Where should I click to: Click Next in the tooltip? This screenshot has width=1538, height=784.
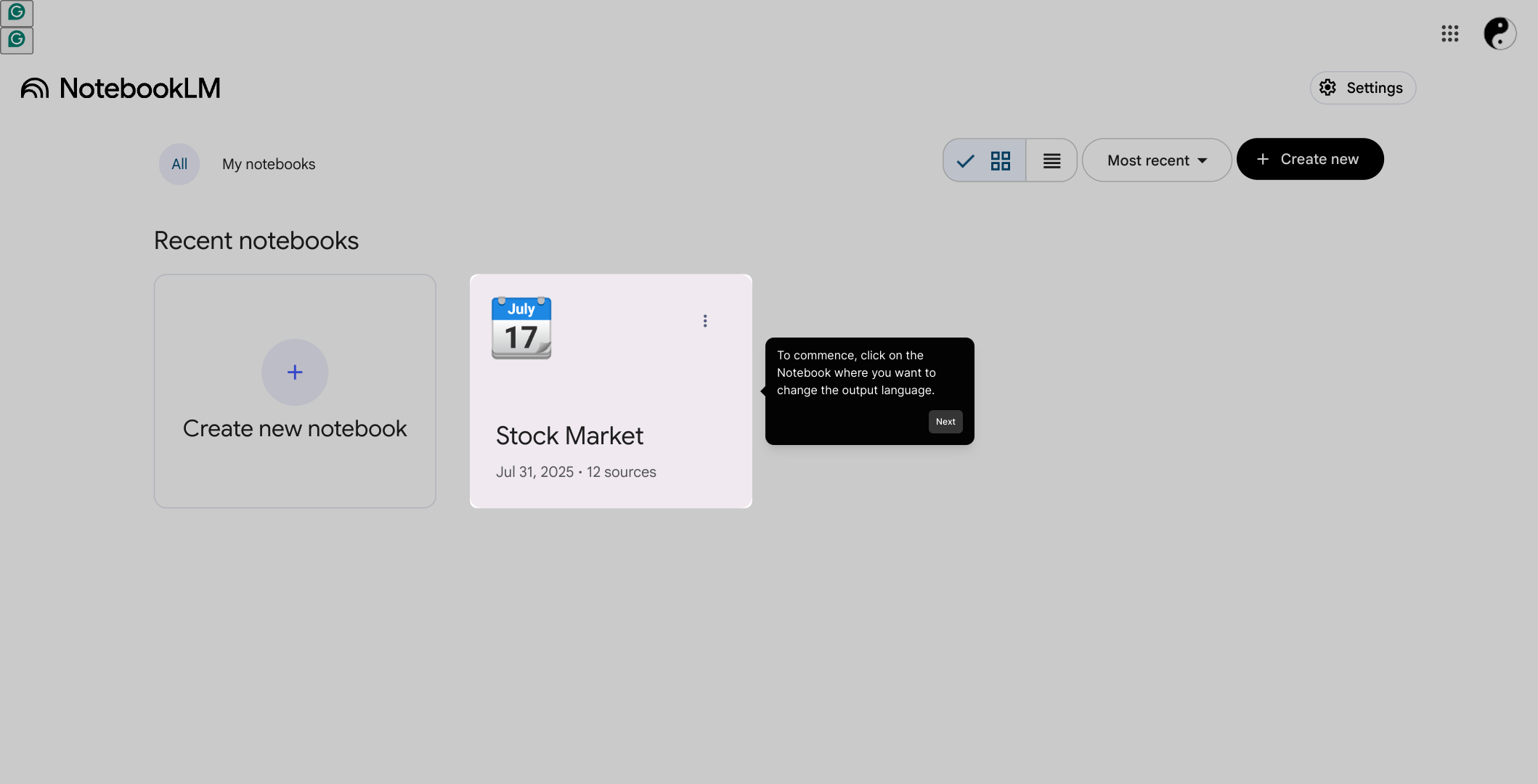point(945,422)
